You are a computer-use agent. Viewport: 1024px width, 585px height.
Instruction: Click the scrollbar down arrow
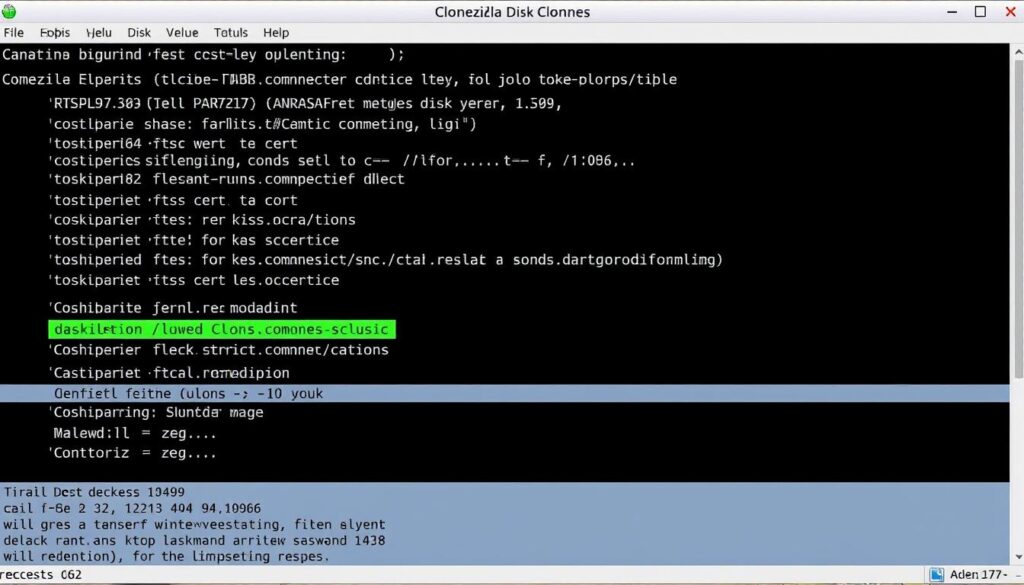[x=1017, y=558]
